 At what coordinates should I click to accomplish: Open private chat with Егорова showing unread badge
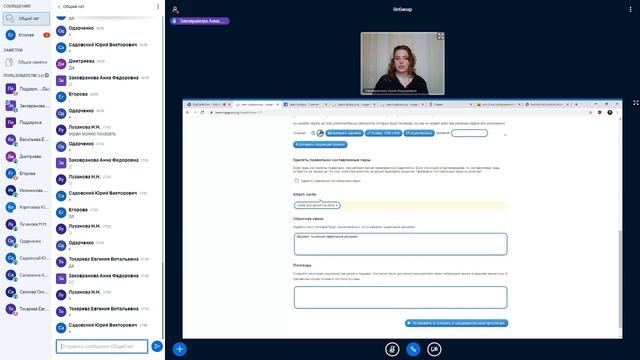pyautogui.click(x=27, y=35)
